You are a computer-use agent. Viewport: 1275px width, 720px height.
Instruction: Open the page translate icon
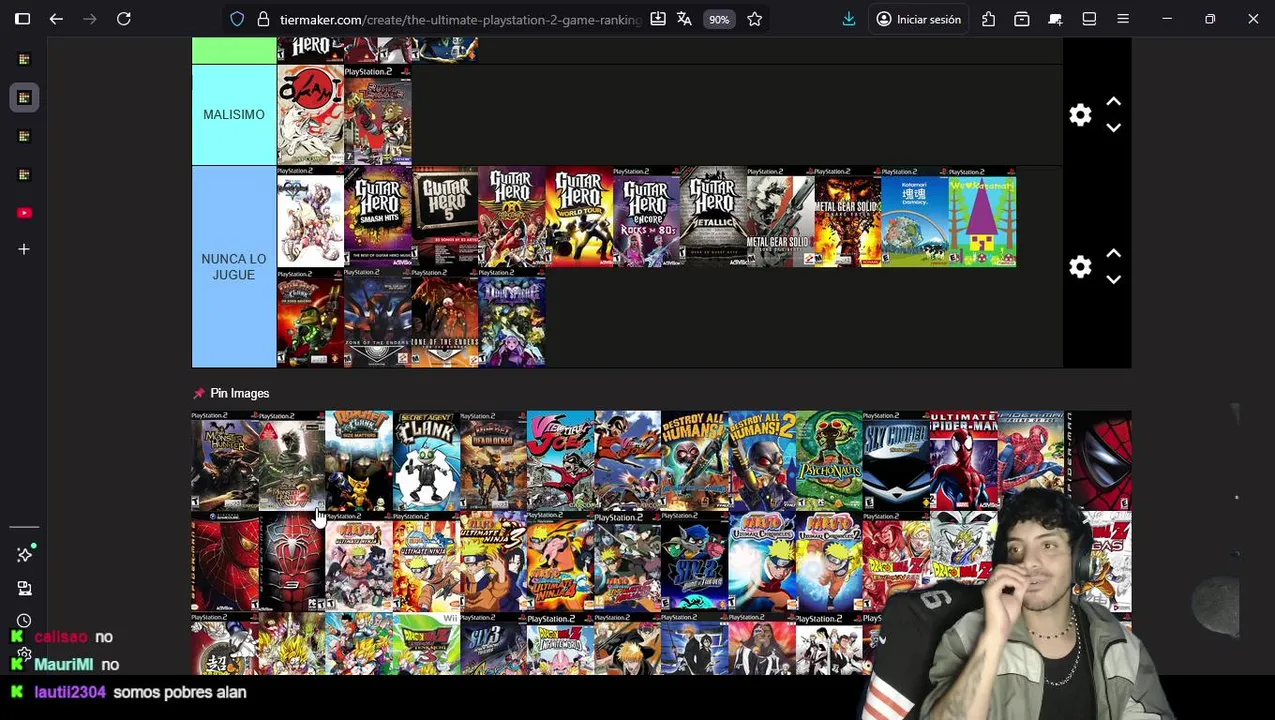tap(684, 19)
